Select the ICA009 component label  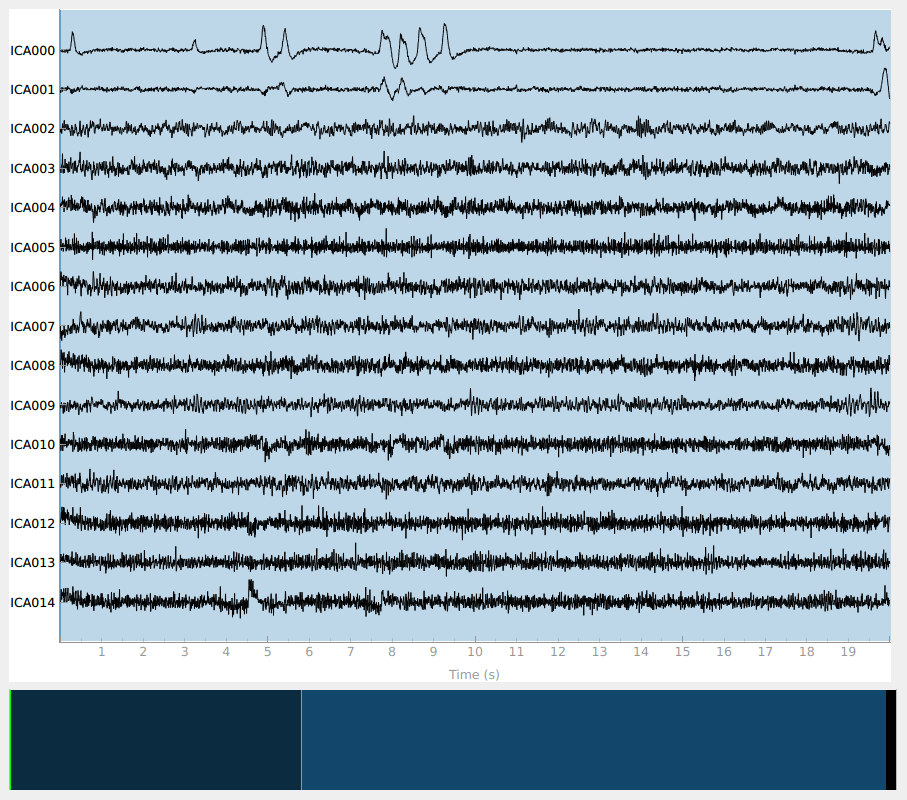pyautogui.click(x=32, y=405)
